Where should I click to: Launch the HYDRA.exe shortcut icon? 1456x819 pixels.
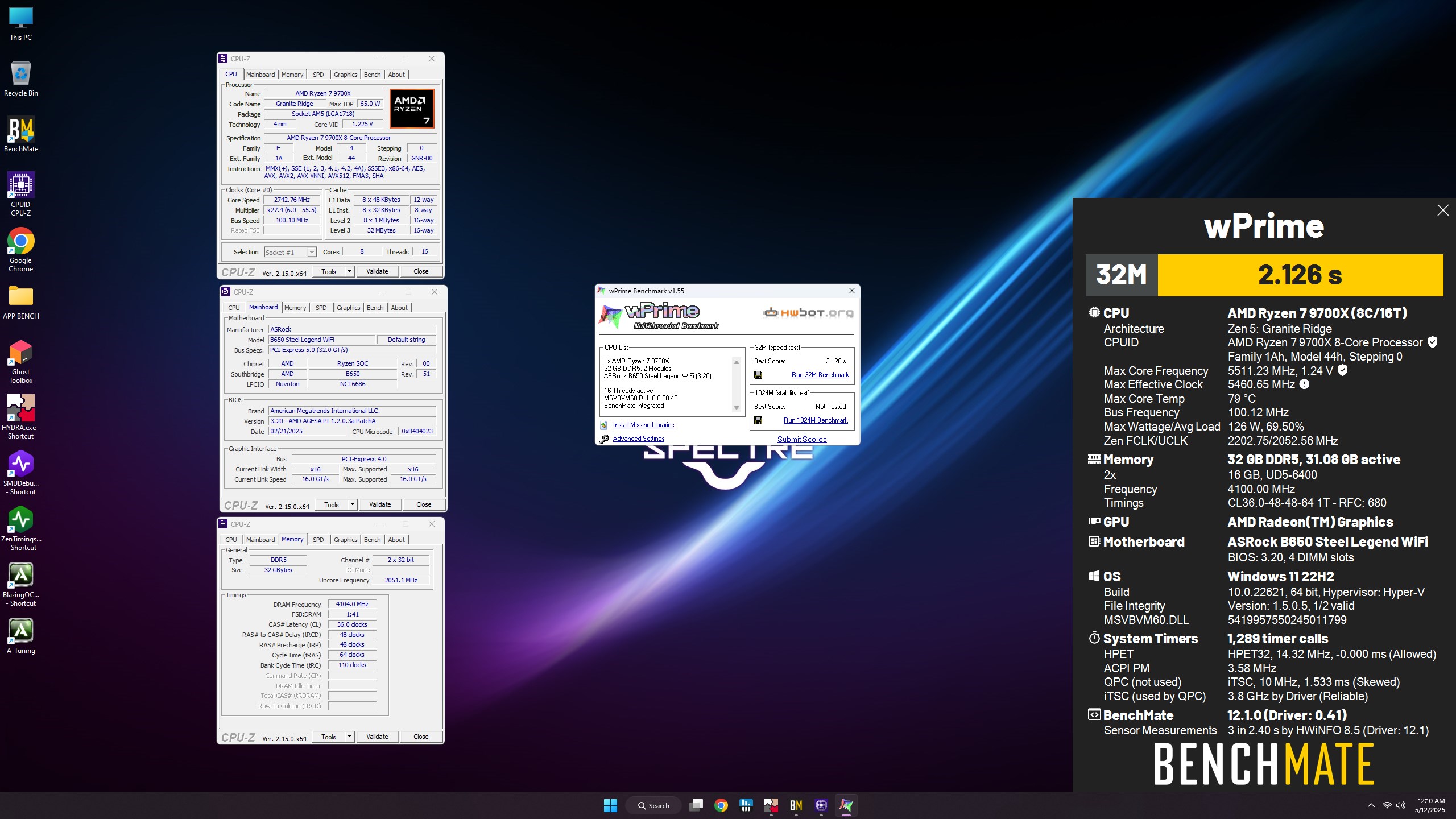click(21, 417)
